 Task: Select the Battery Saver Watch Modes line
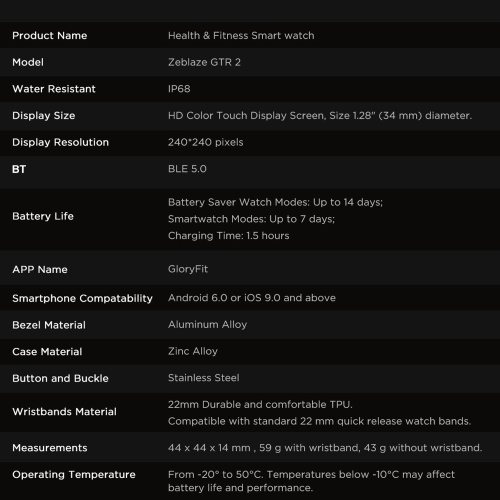pos(275,202)
